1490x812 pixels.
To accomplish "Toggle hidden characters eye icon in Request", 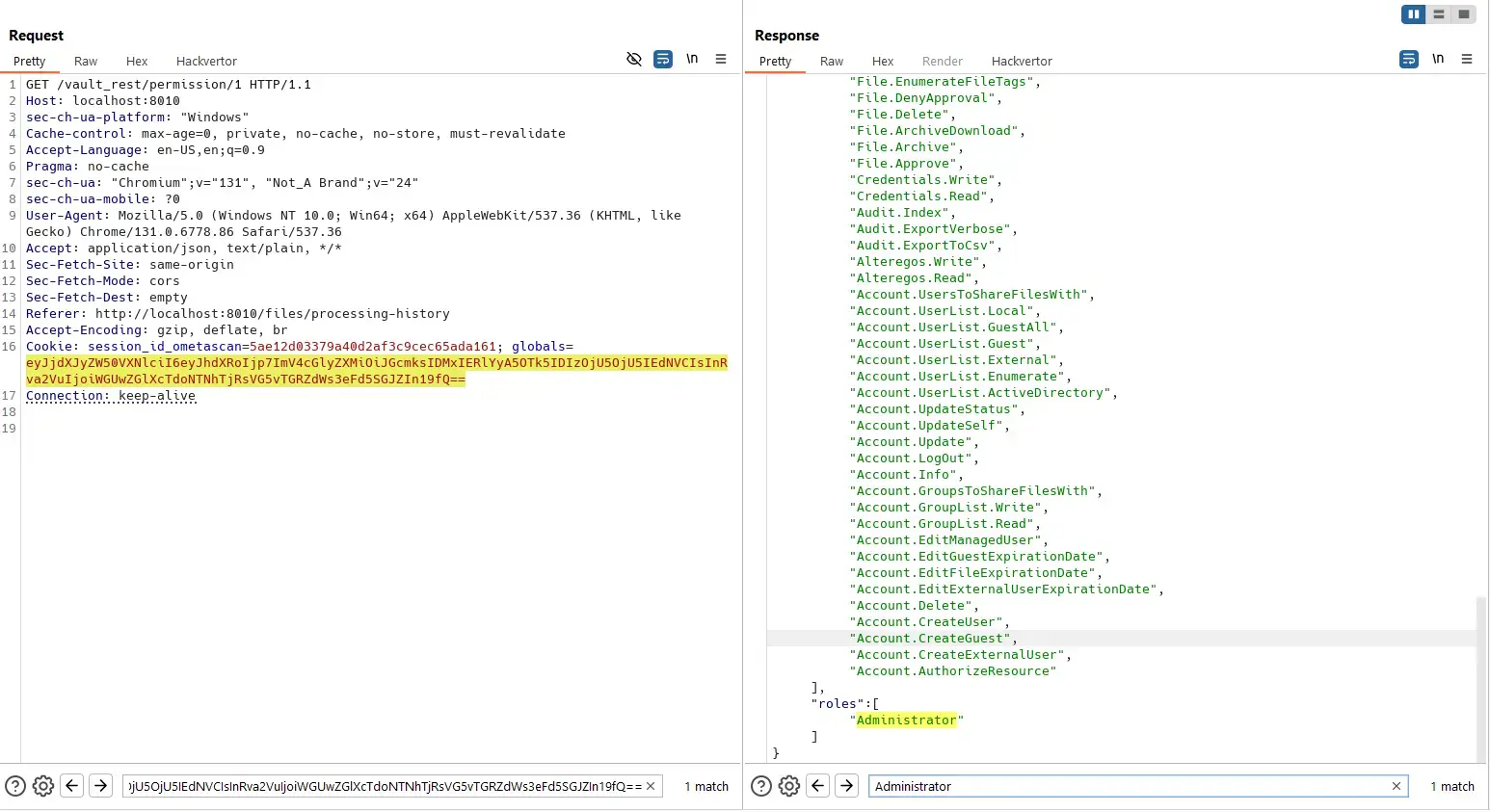I will 633,60.
